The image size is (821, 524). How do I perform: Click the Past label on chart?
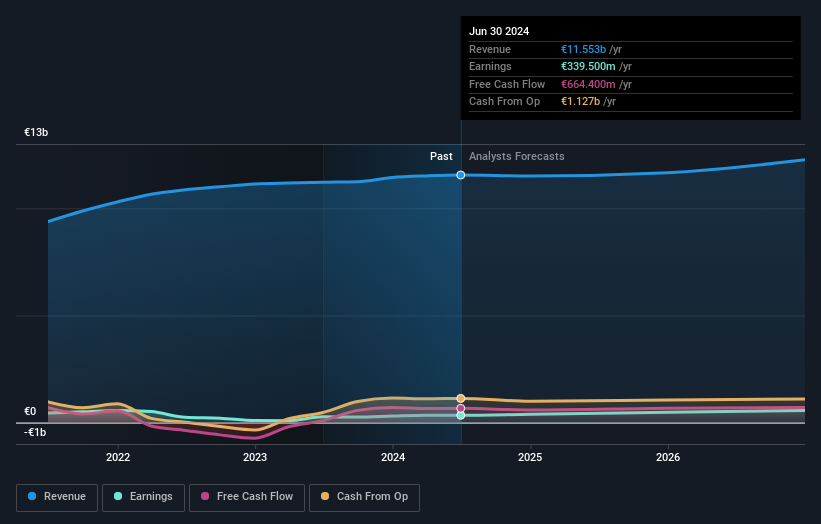[x=441, y=157]
